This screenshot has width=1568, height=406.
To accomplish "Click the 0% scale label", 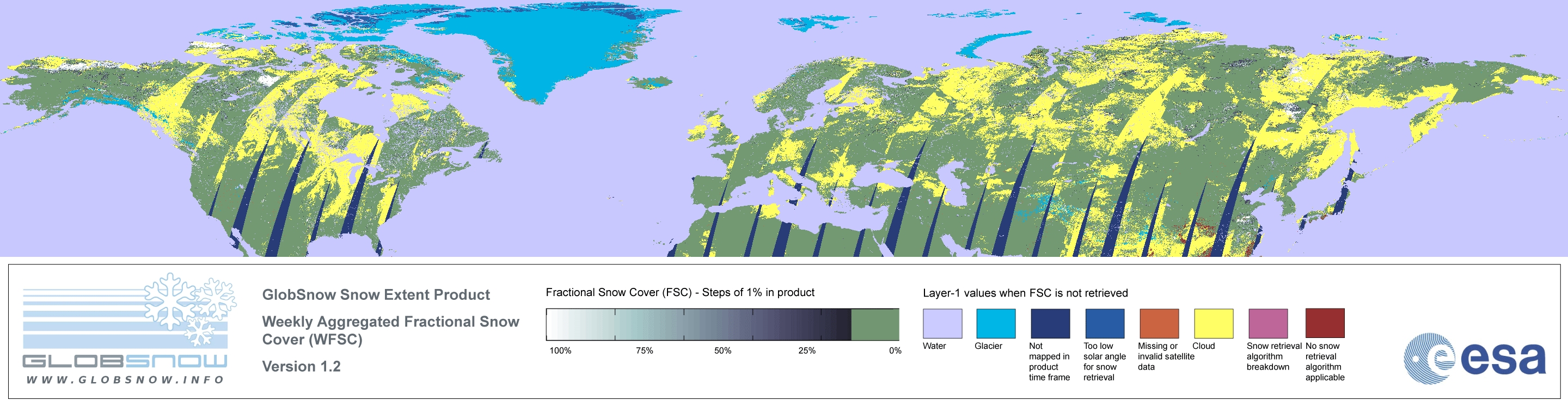I will coord(895,350).
